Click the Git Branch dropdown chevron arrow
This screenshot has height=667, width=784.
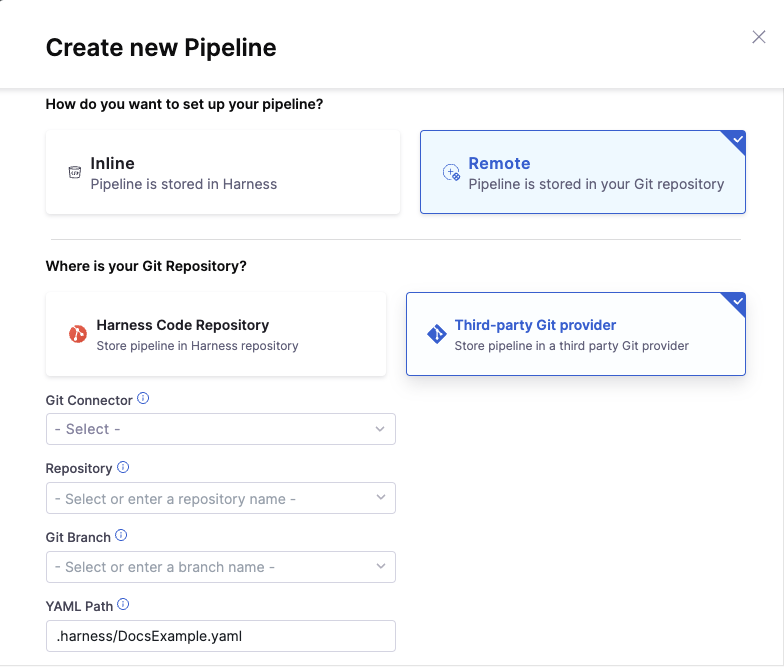380,567
